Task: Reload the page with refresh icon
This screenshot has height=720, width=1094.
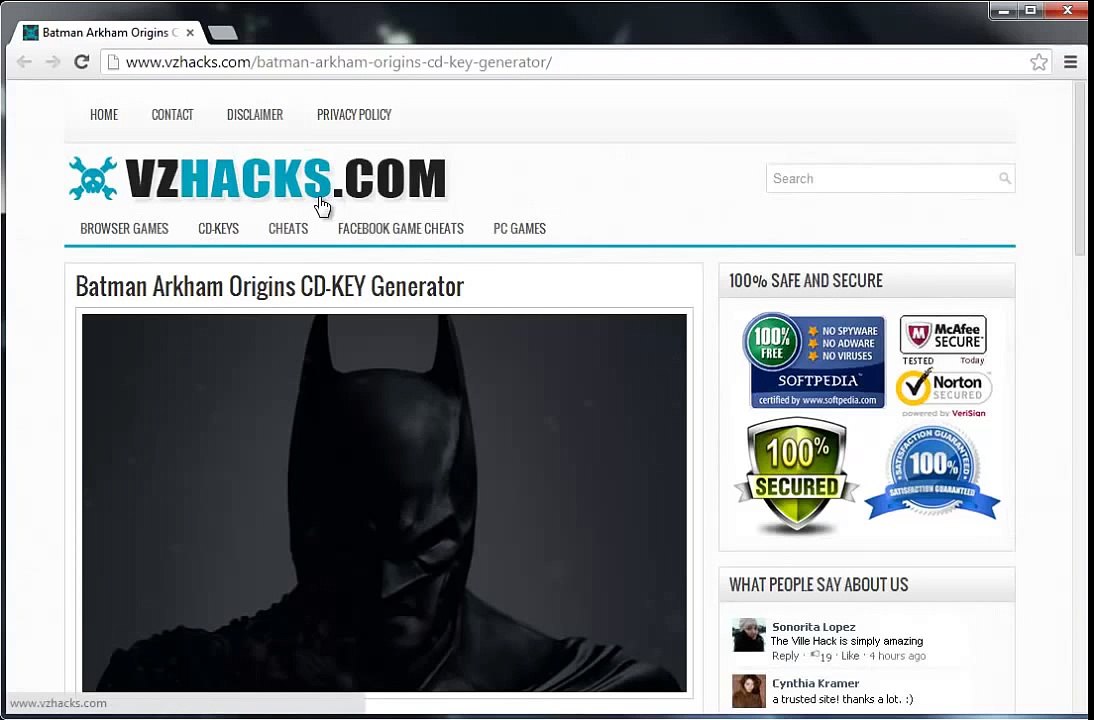Action: click(82, 62)
